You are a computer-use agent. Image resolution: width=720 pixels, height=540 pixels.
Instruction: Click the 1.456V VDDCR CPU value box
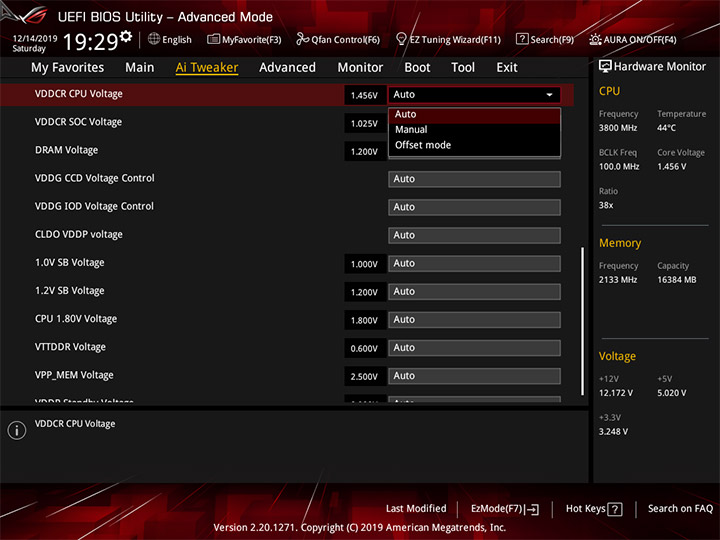click(x=365, y=96)
